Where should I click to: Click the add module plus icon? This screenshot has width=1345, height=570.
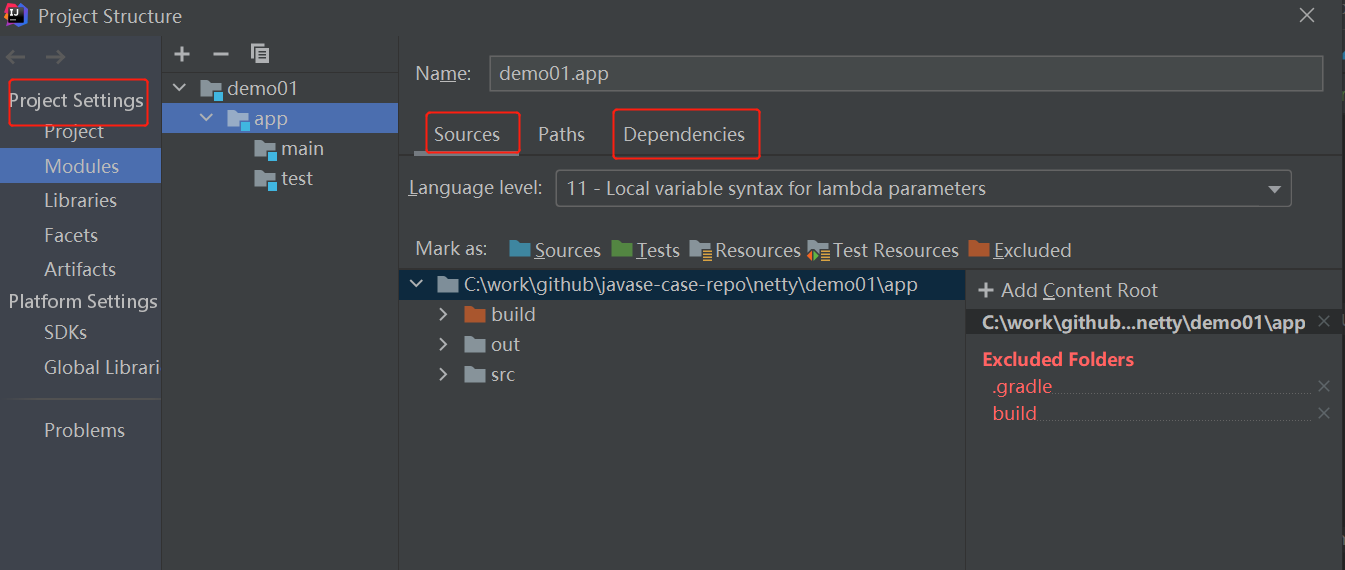pos(182,54)
